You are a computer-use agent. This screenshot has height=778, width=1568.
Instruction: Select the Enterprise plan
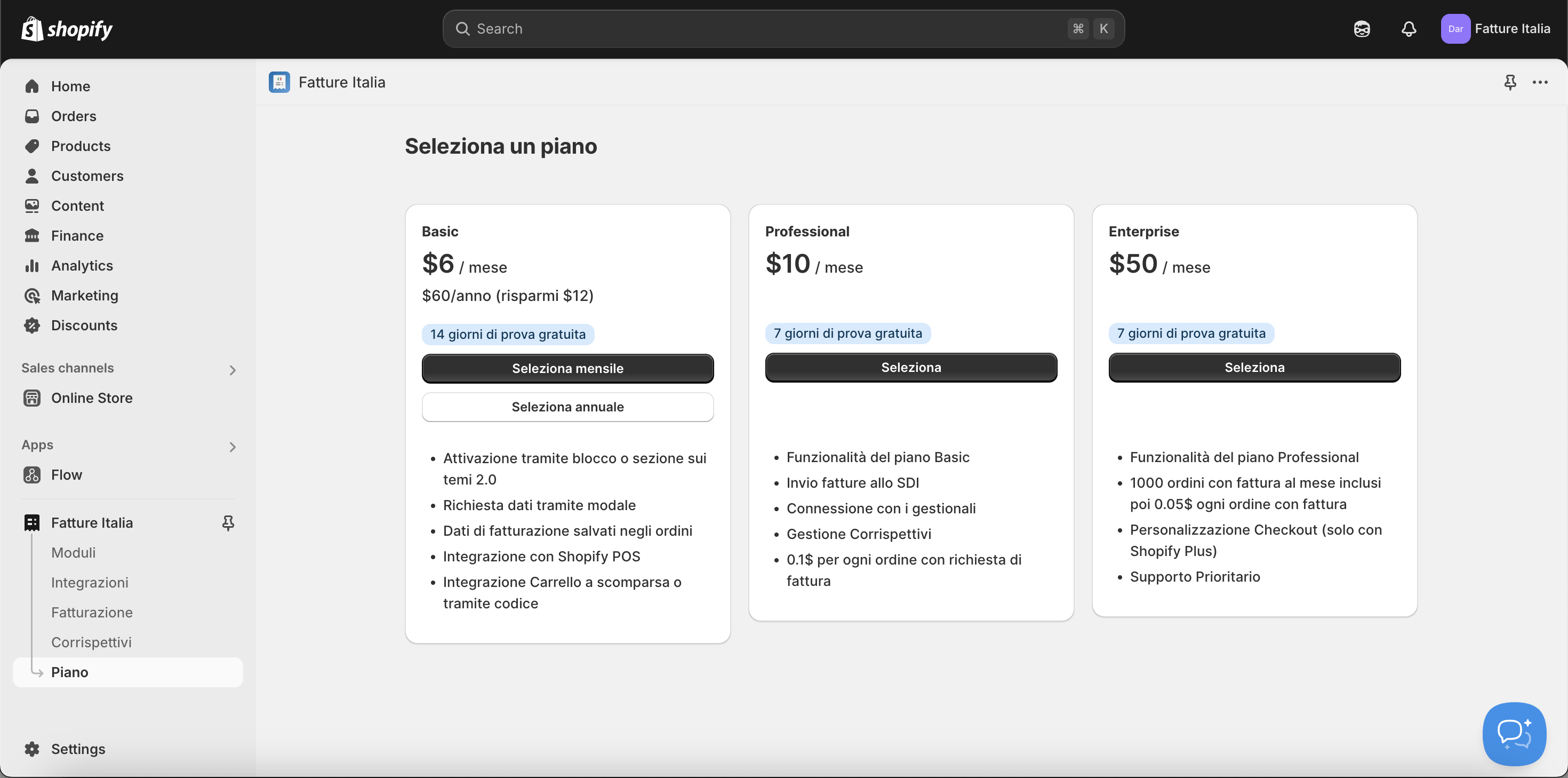point(1254,367)
